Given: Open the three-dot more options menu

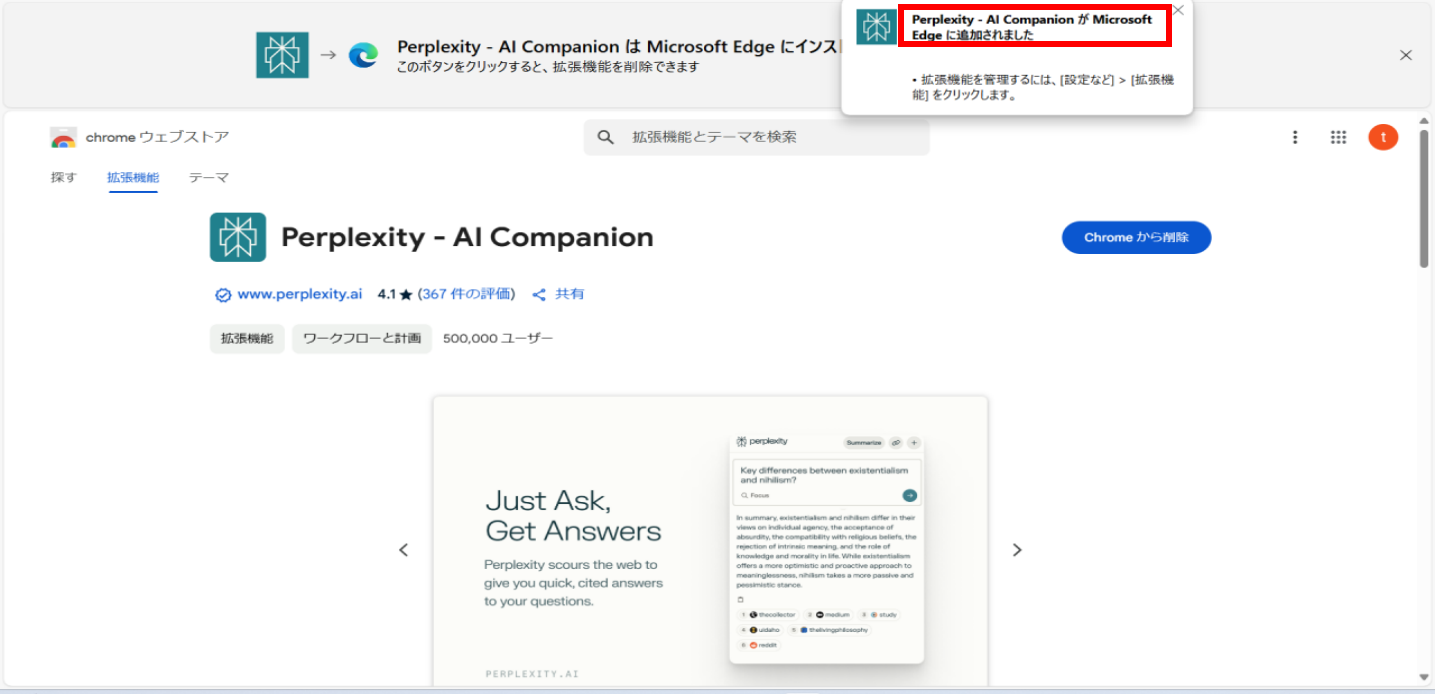Looking at the screenshot, I should 1295,138.
